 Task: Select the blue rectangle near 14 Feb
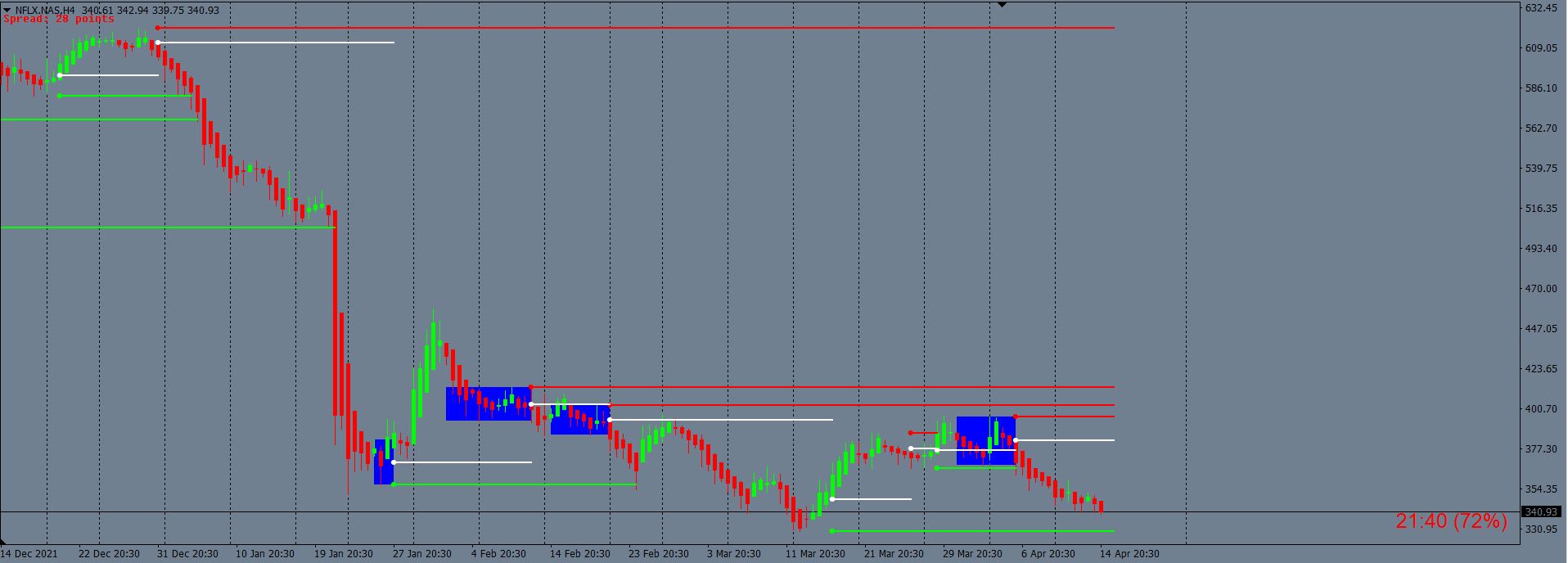[x=580, y=419]
